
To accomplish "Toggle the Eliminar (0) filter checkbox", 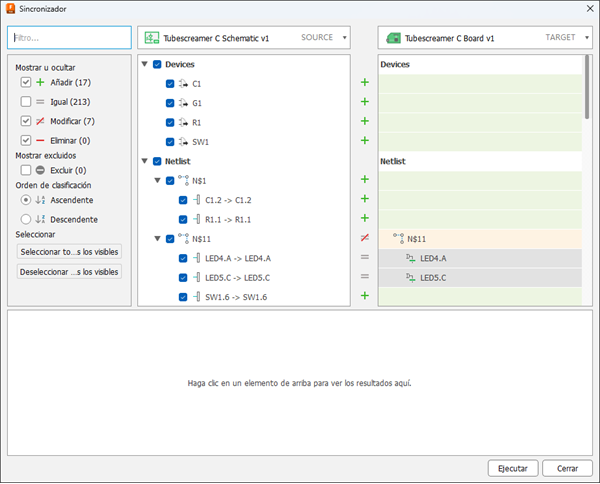I will (26, 140).
